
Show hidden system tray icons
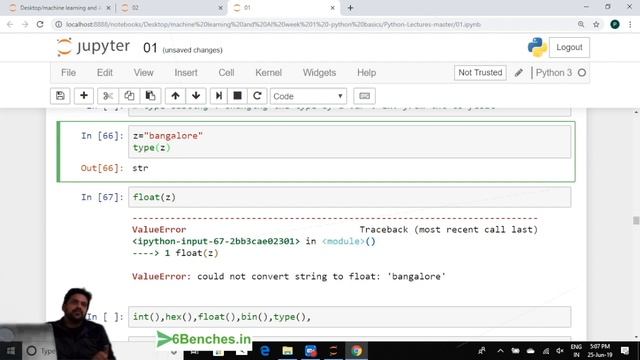pyautogui.click(x=500, y=351)
